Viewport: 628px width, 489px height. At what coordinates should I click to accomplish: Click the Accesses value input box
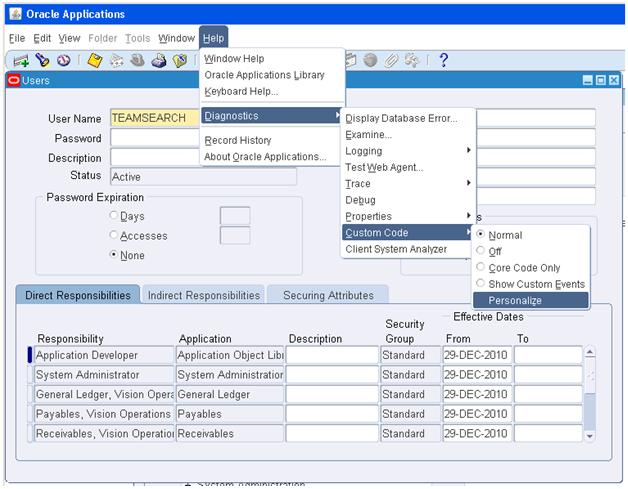[235, 235]
